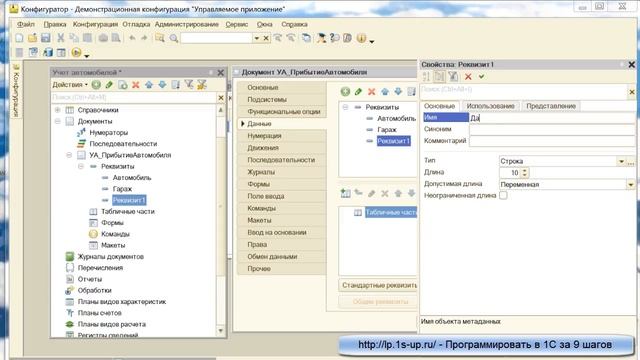Expand the Справочники tree node

(58, 110)
